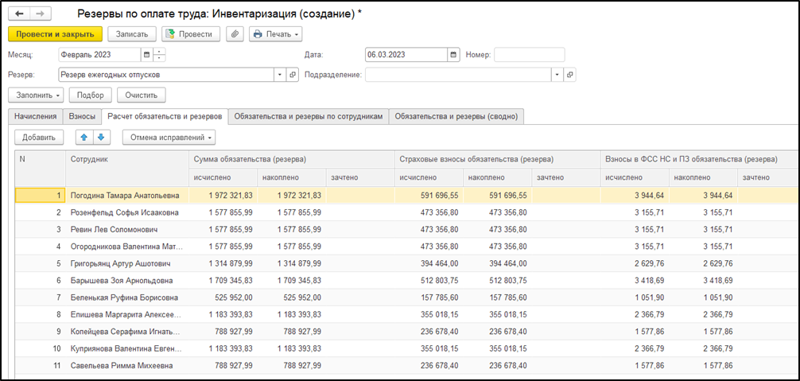The image size is (800, 381).
Task: Expand the Печать dropdown button
Action: (x=276, y=34)
